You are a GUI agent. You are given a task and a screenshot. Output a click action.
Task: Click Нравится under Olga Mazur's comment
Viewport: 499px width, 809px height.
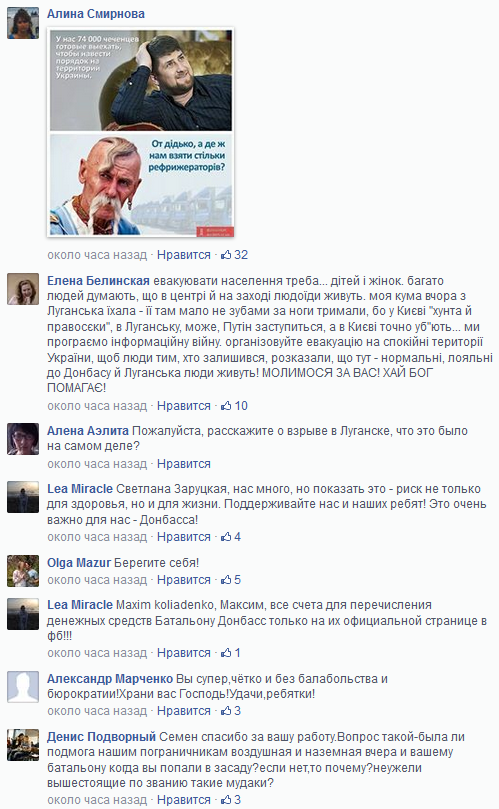(184, 579)
